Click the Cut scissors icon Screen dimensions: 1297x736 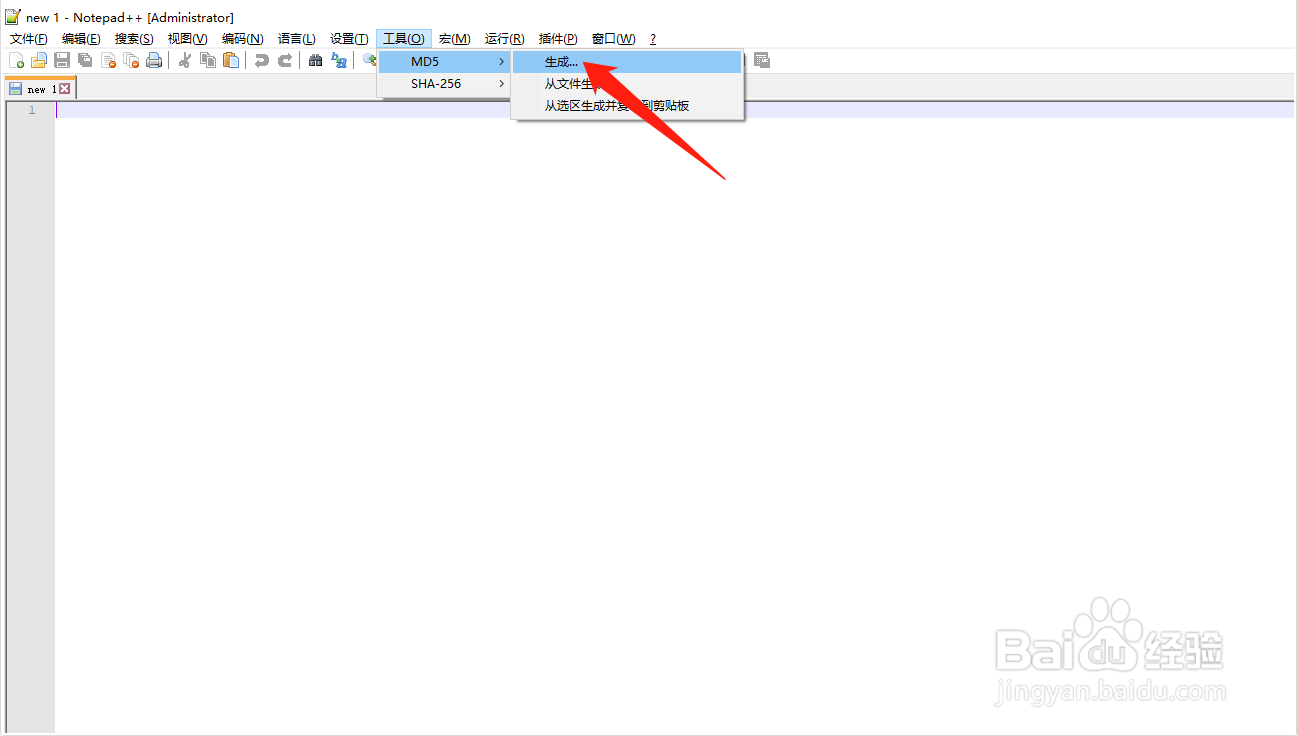pyautogui.click(x=185, y=61)
